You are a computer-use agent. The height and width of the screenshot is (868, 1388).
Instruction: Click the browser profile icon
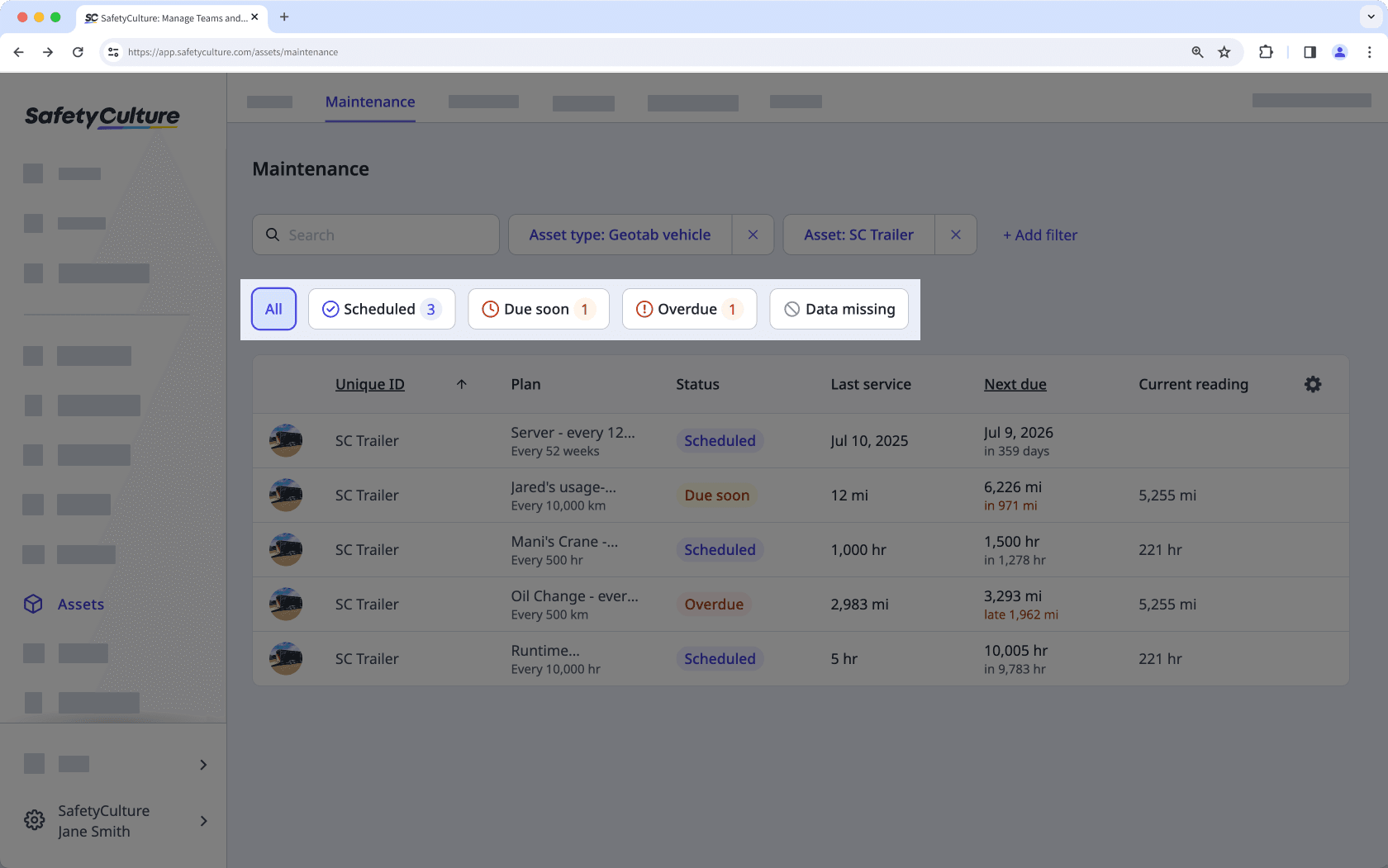pos(1339,52)
